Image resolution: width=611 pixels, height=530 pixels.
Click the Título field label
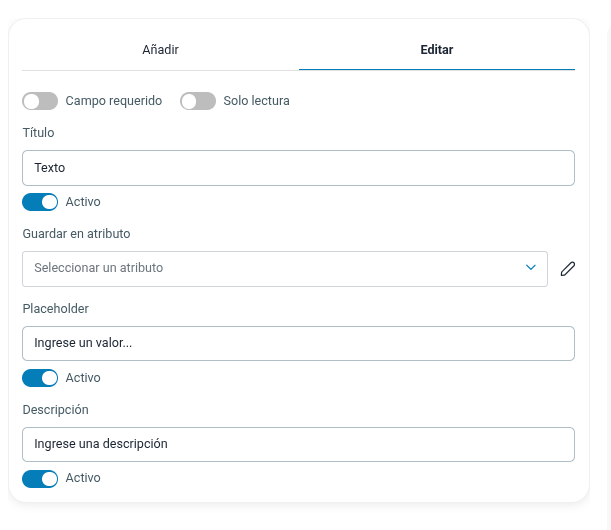[38, 133]
